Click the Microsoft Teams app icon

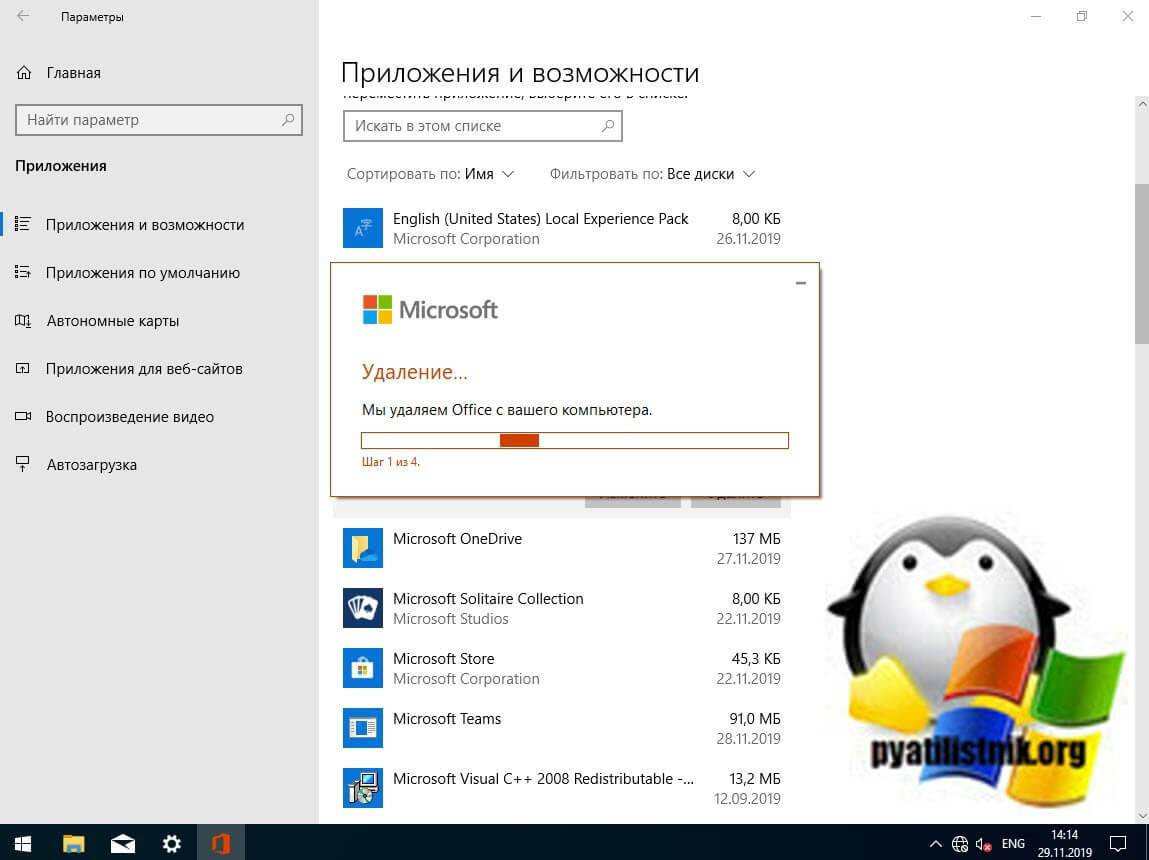(x=362, y=728)
